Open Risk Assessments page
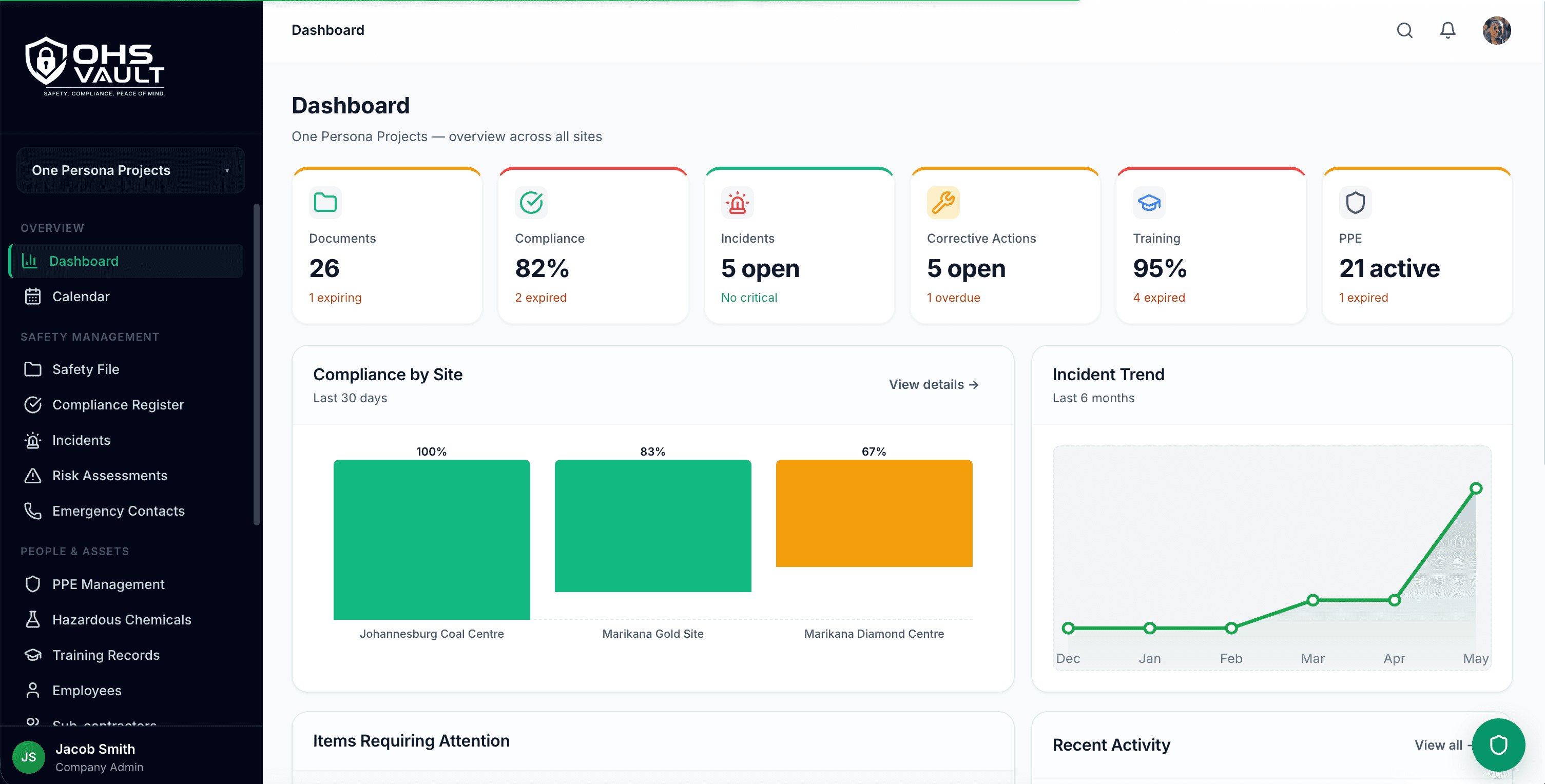This screenshot has width=1545, height=784. [126, 475]
